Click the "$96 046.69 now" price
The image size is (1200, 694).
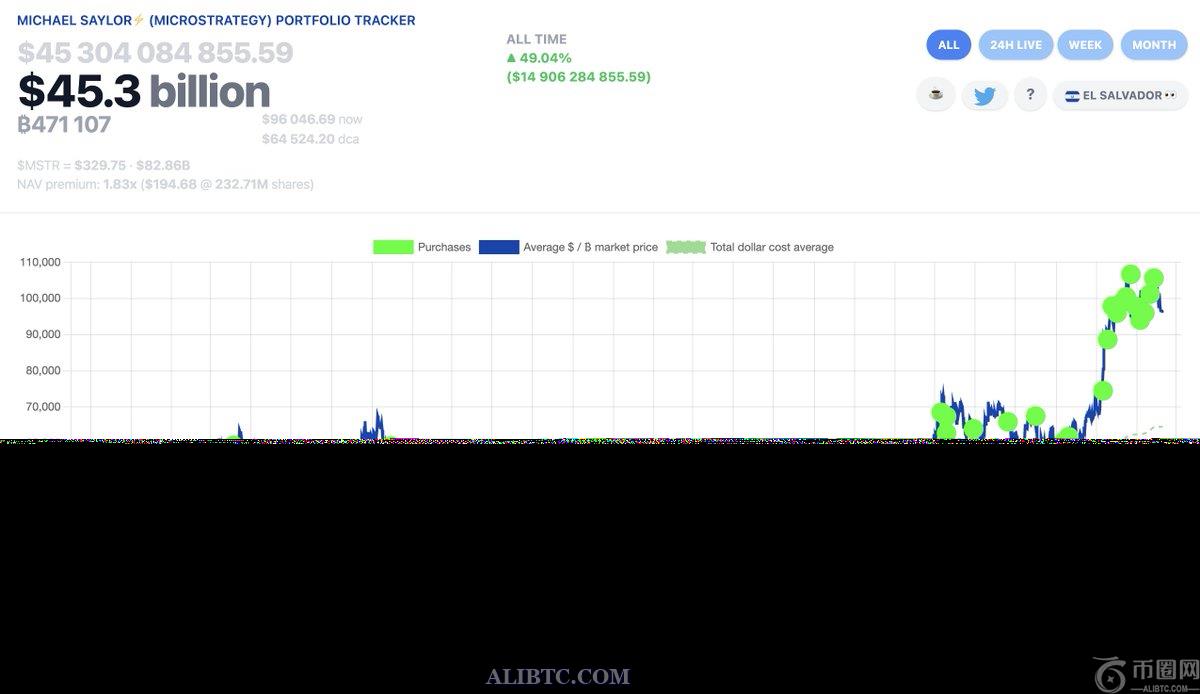point(312,119)
